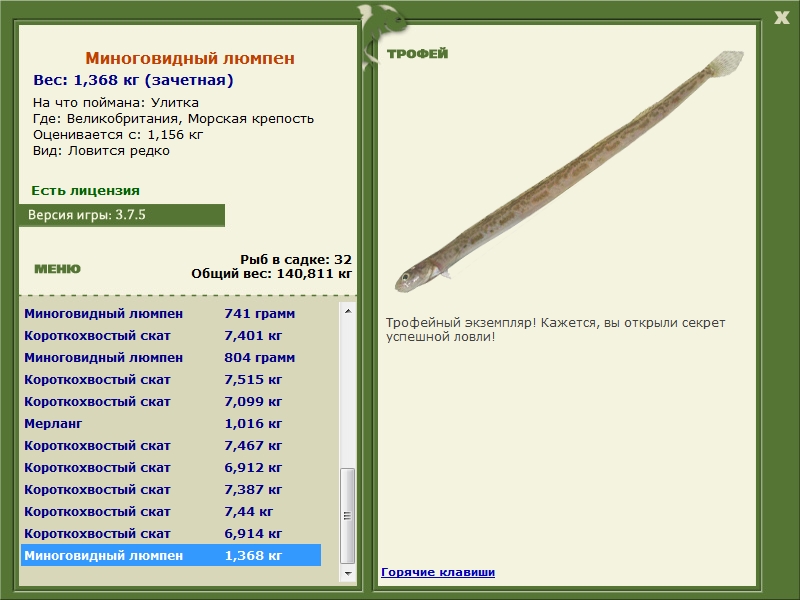Click the Трофейный экземпляр! description text
Screen dimensions: 800x600
pyautogui.click(x=555, y=330)
